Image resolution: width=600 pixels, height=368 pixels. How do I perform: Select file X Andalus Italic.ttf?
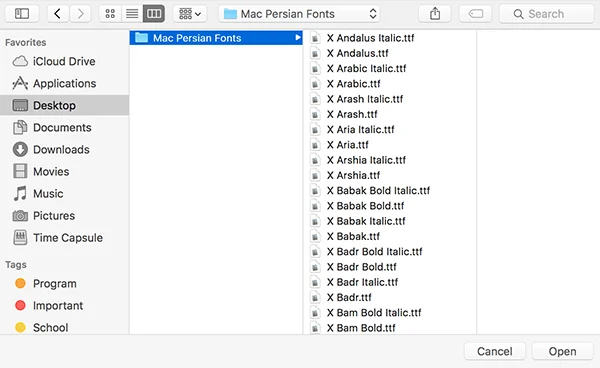pyautogui.click(x=390, y=38)
